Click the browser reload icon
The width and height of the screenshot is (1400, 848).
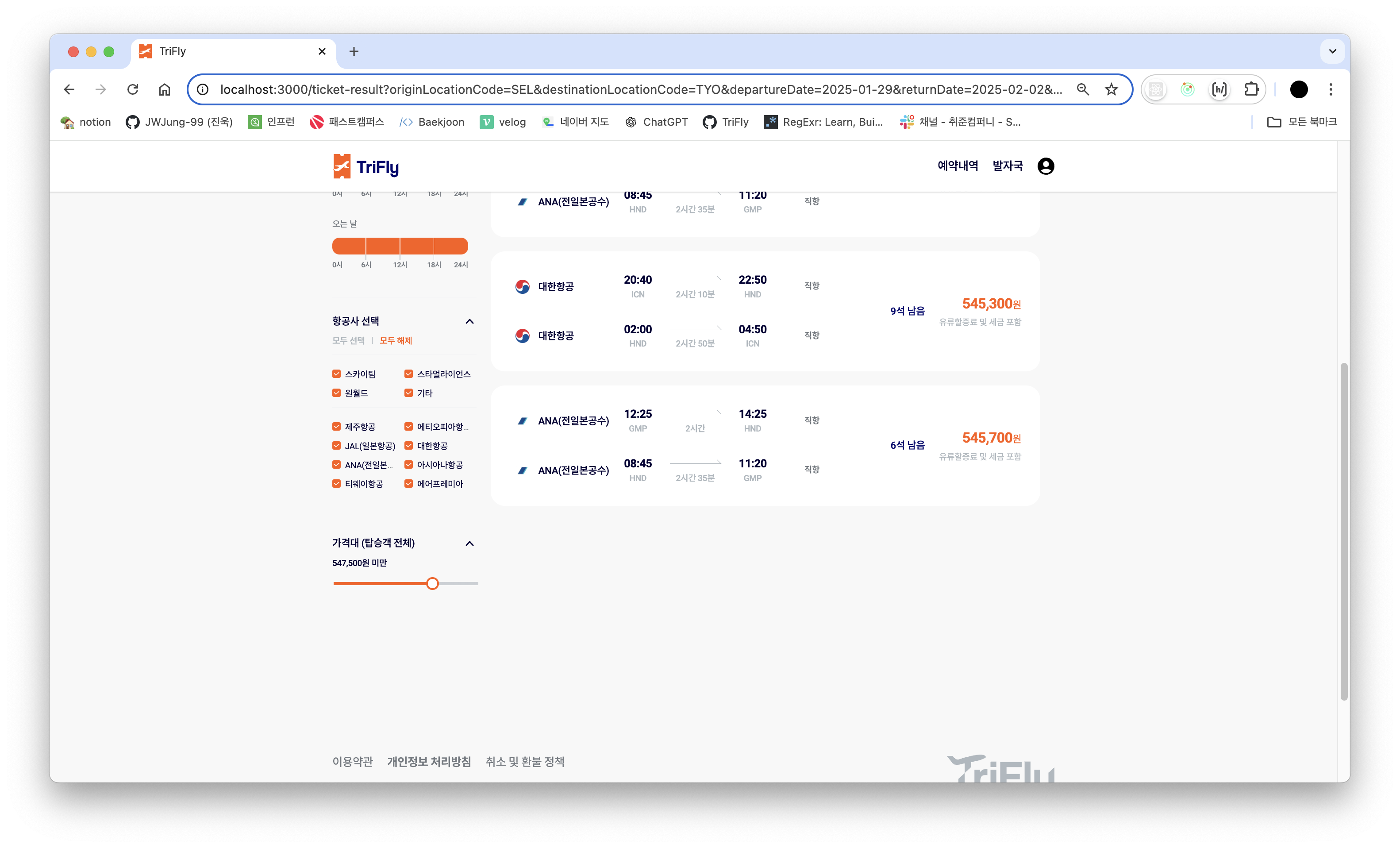[x=132, y=89]
